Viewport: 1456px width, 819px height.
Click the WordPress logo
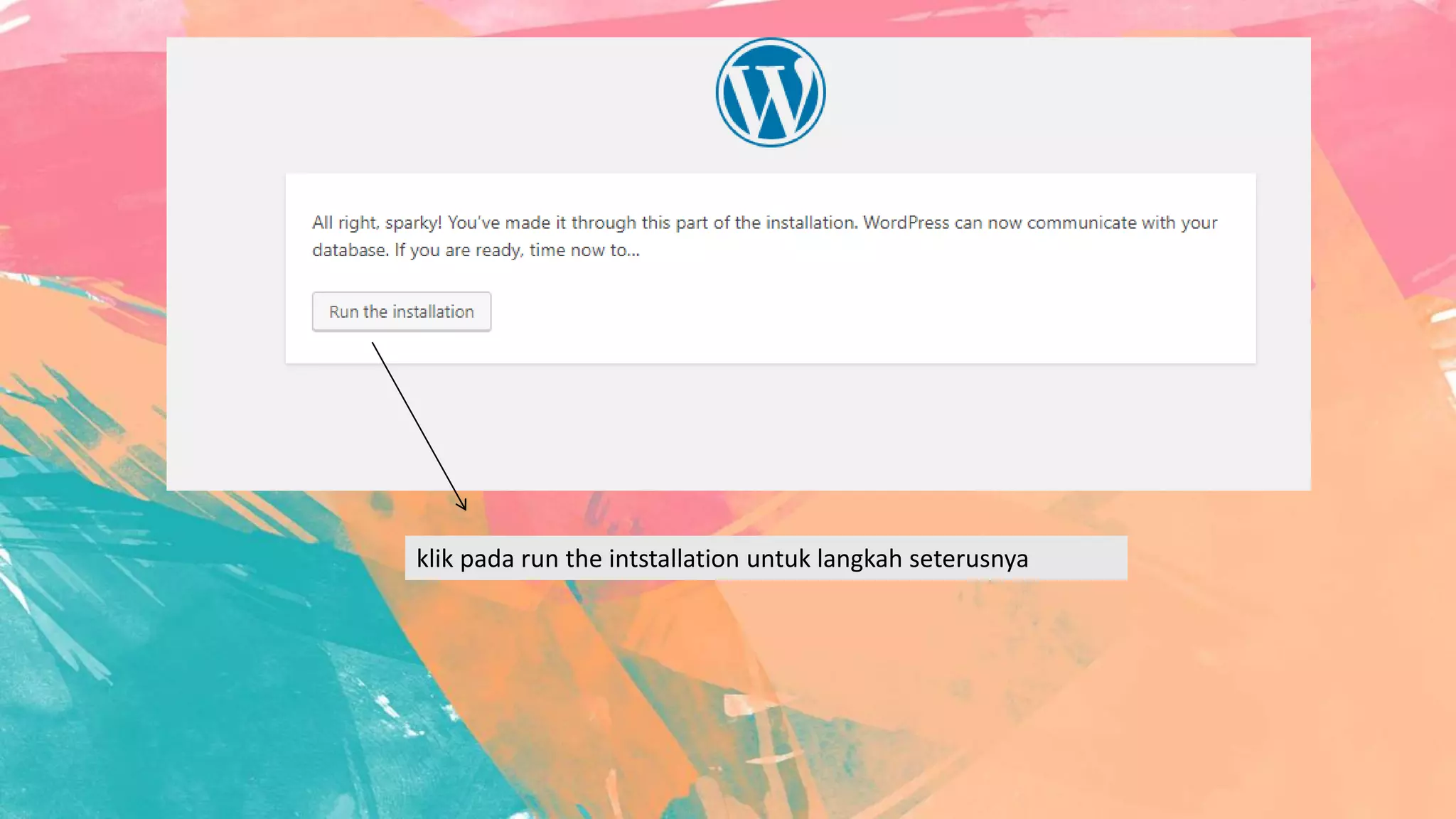click(x=771, y=92)
